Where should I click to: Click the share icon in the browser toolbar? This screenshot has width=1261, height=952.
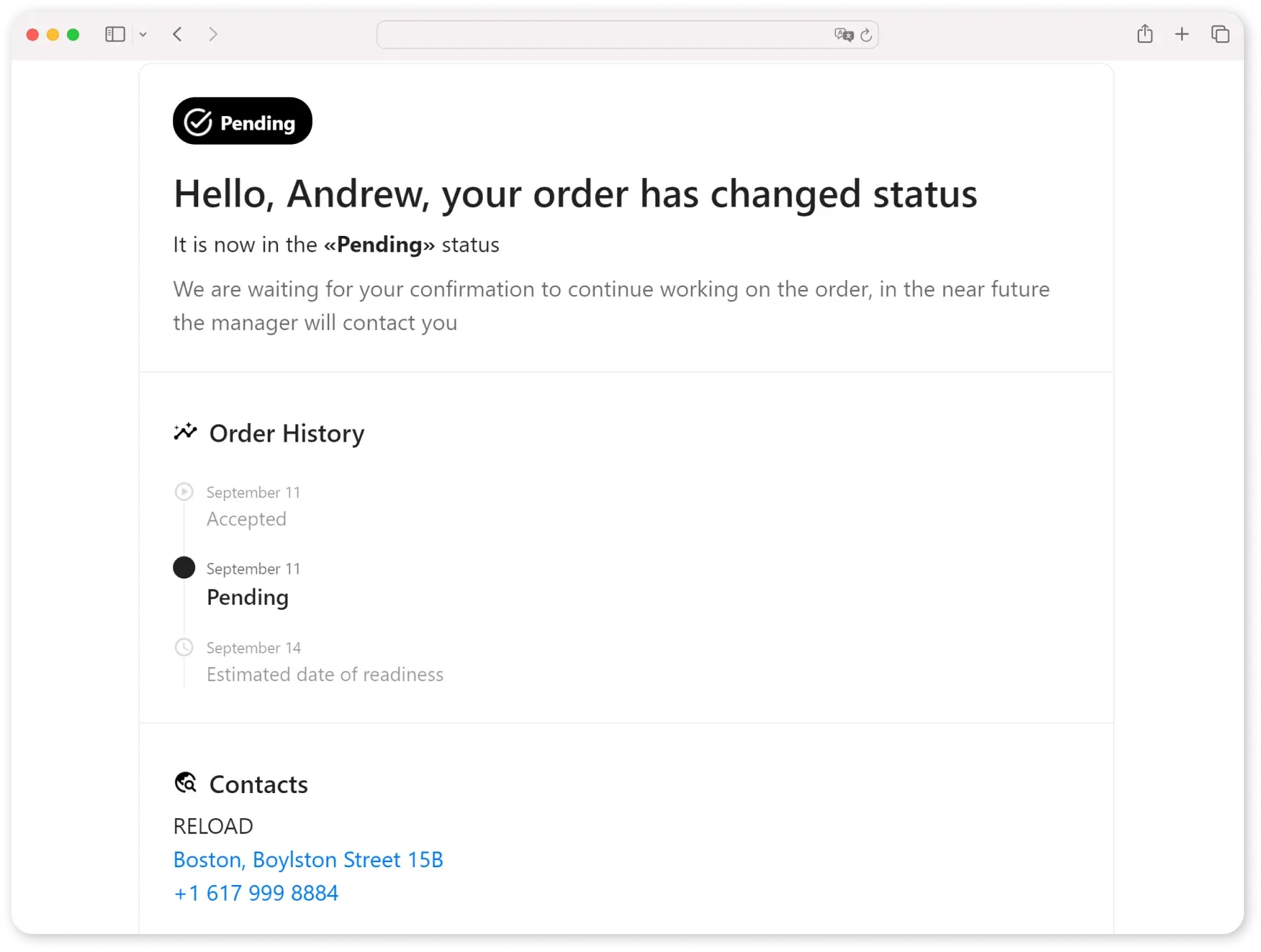(1145, 33)
